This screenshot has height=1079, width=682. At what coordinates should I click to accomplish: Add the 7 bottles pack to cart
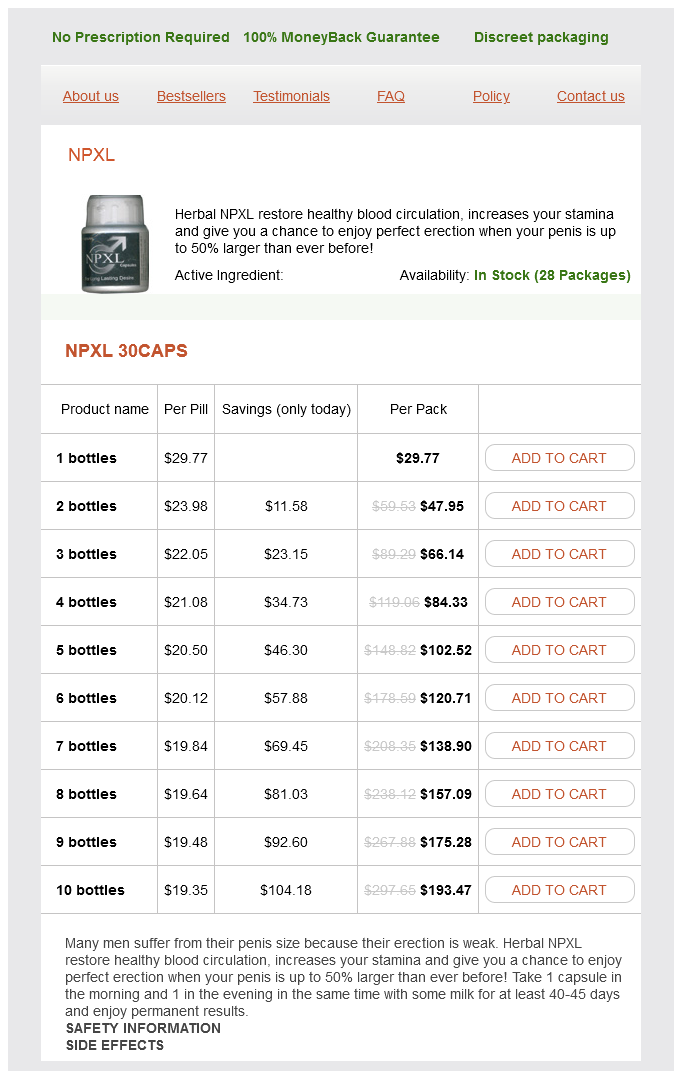coord(559,746)
